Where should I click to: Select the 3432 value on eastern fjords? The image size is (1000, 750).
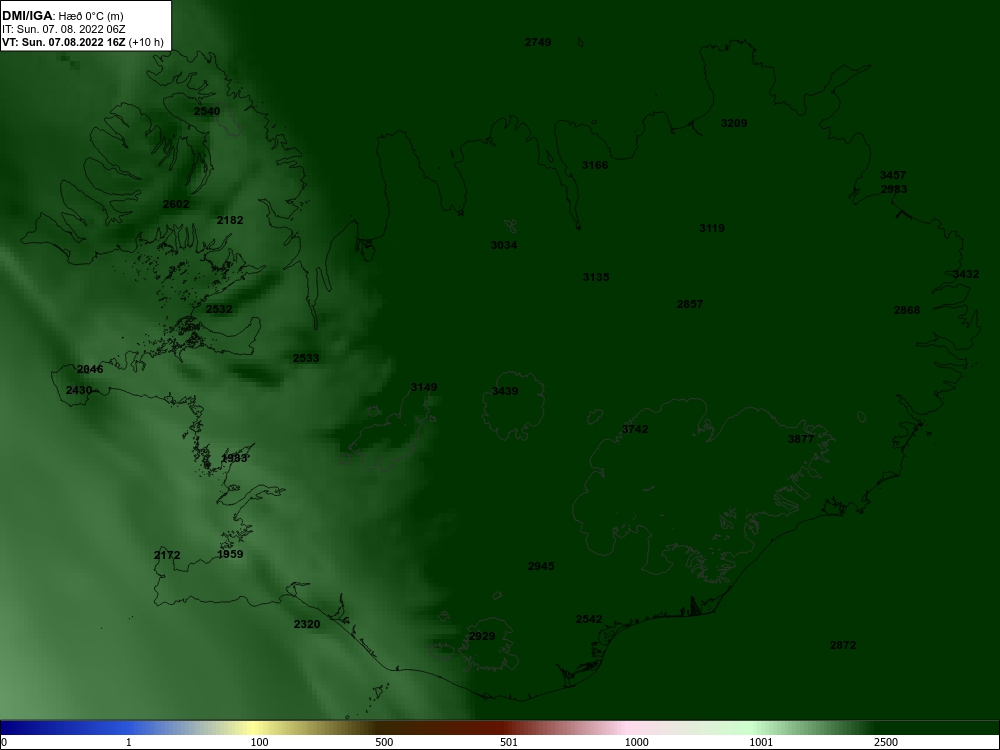(x=966, y=274)
